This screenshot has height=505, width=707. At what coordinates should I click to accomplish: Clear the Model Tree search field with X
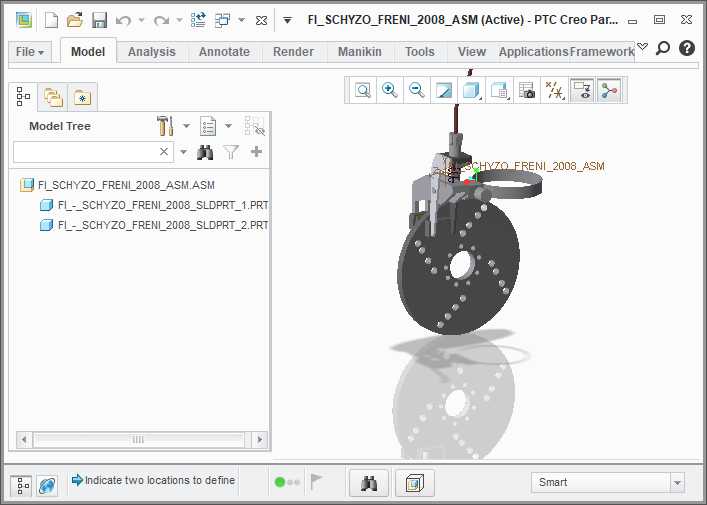pos(164,152)
